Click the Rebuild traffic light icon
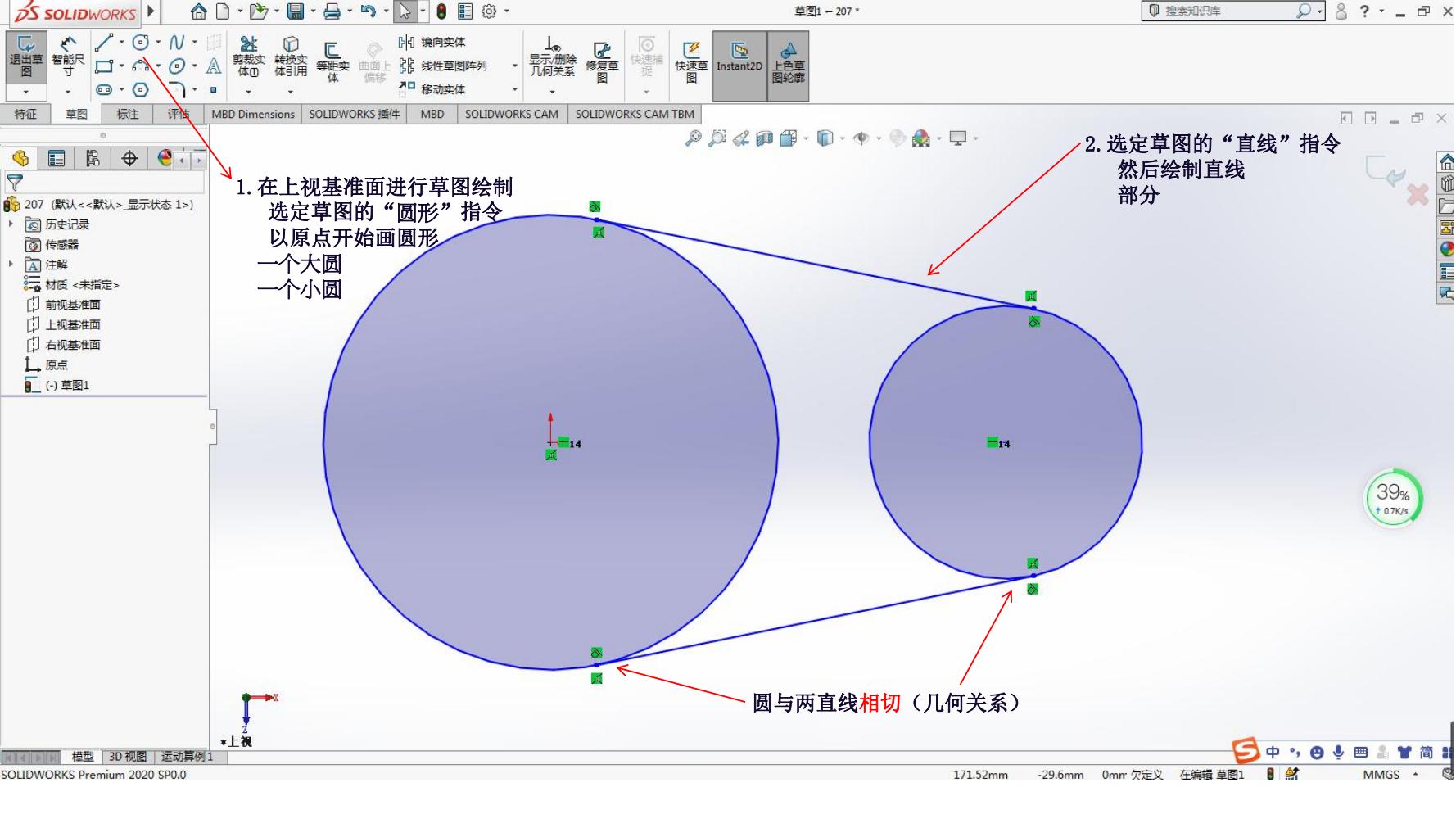The image size is (1456, 819). coord(441,11)
